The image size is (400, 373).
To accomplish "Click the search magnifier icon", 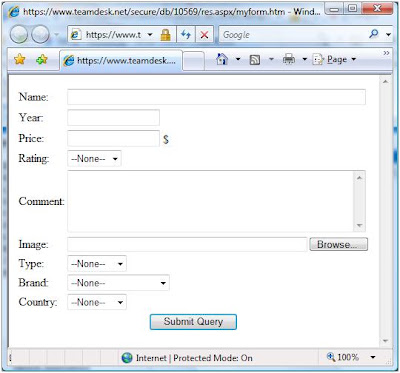I will point(374,34).
